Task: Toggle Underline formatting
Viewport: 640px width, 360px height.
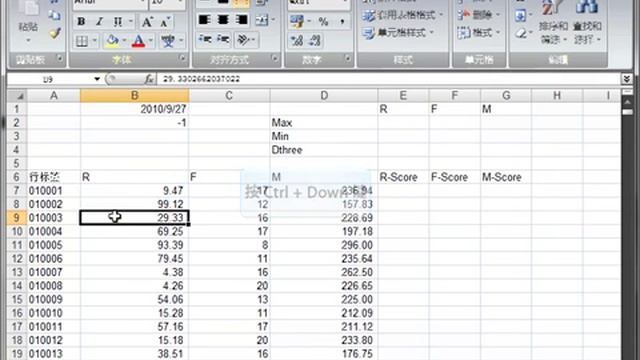Action: [118, 22]
